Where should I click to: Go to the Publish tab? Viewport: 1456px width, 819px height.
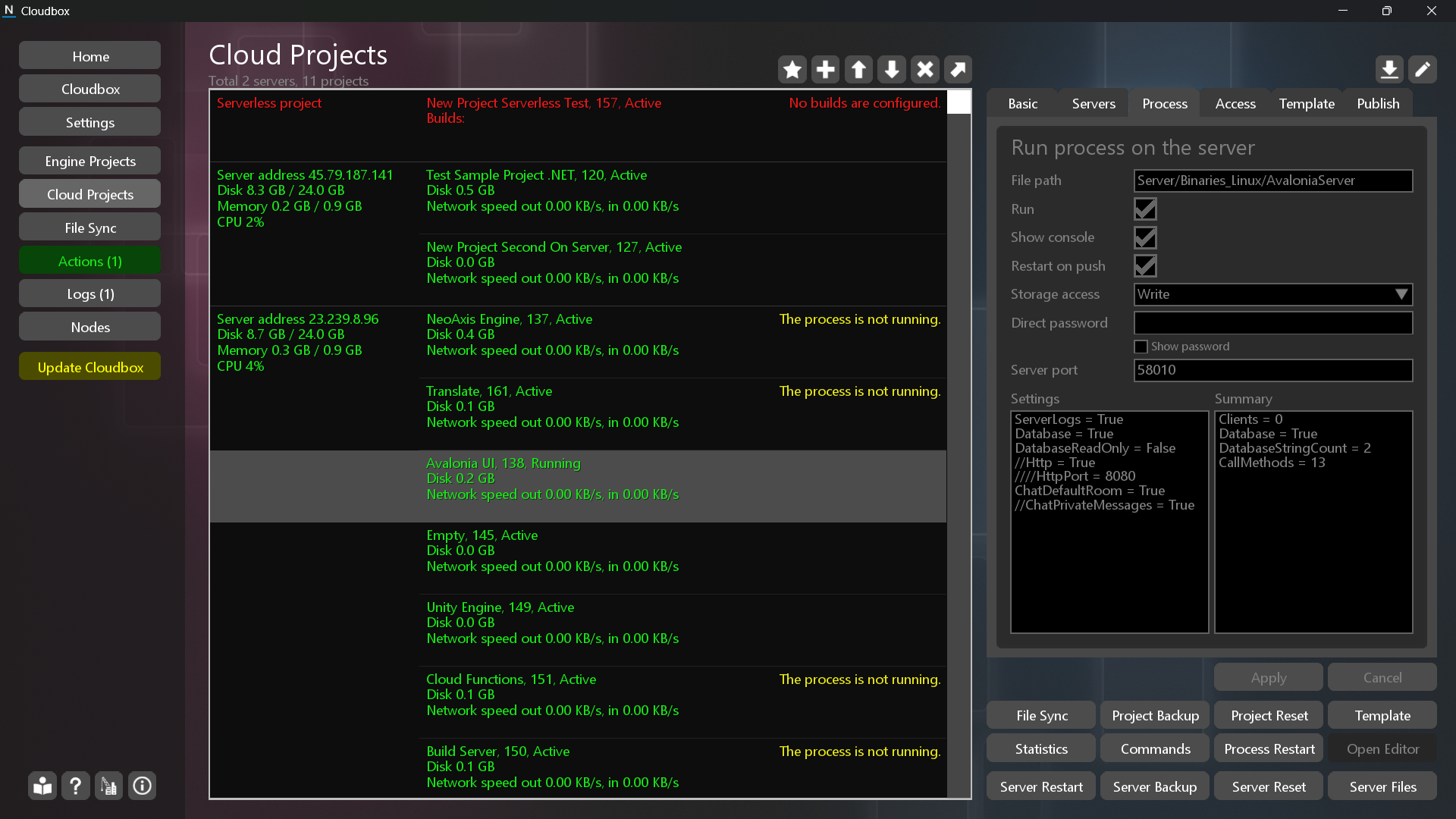[1378, 104]
